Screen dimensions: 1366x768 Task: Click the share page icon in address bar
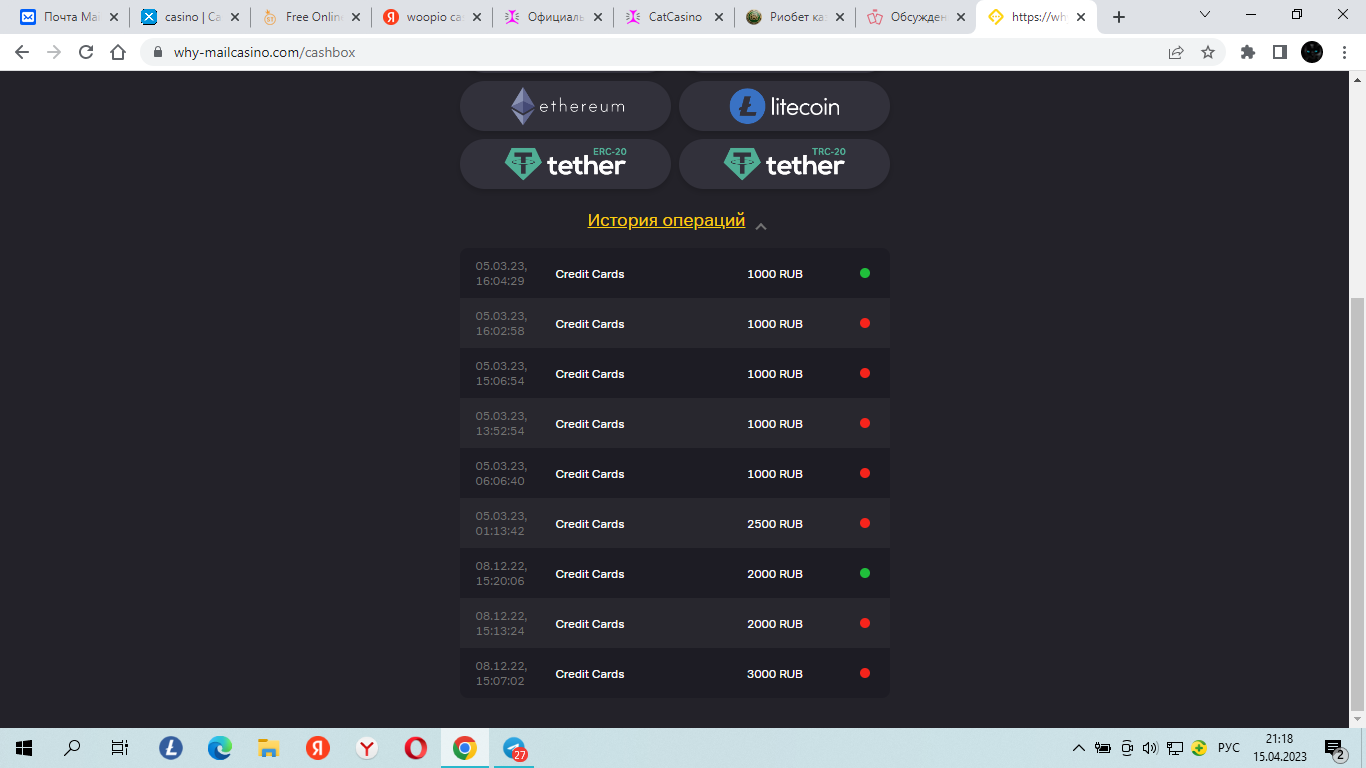[x=1176, y=52]
